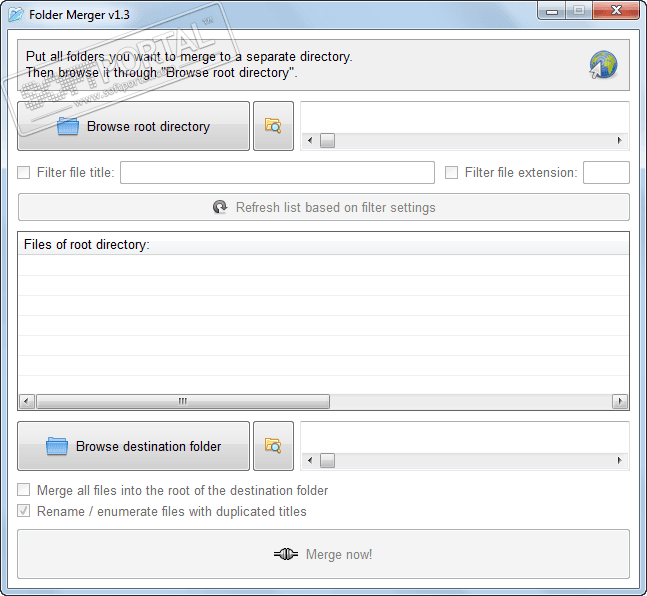
Task: Click the file list horizontal scrollbar thumb
Action: [x=183, y=401]
